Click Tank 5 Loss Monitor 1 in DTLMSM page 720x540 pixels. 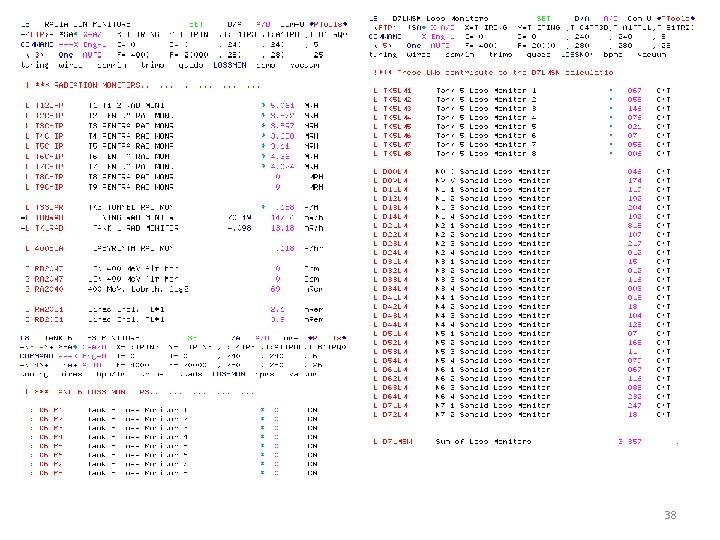[x=486, y=91]
